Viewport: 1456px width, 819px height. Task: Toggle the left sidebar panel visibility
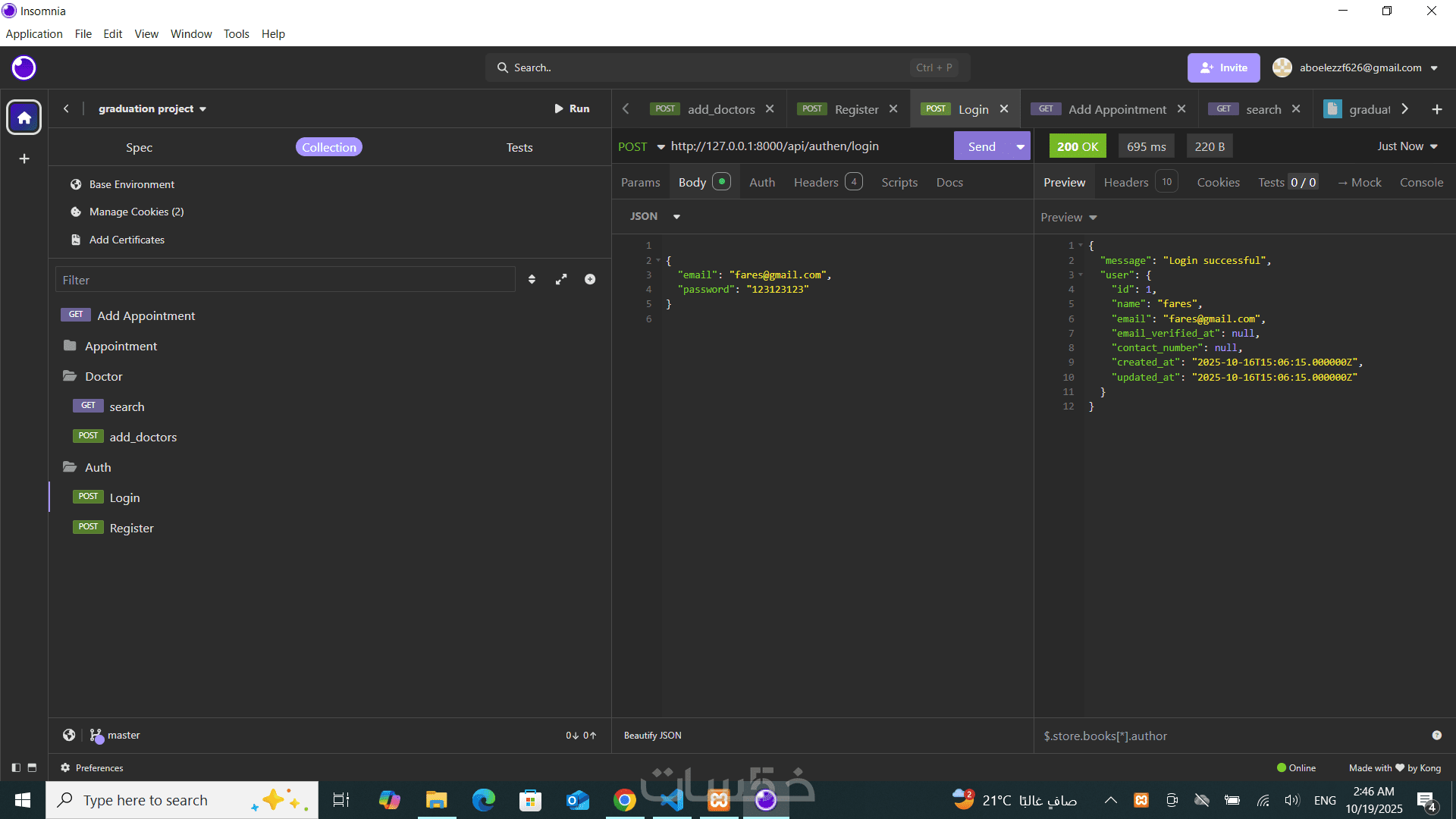(16, 767)
